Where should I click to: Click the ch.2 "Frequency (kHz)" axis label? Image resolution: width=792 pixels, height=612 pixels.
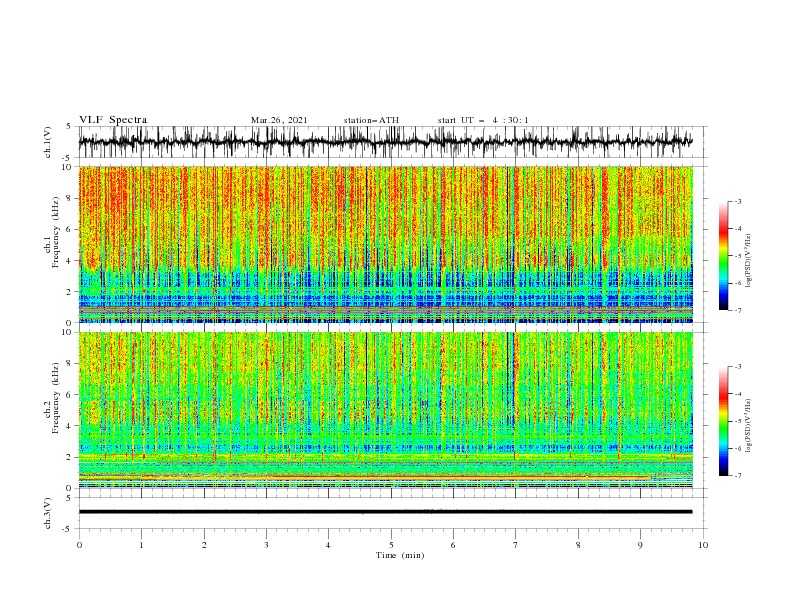point(56,397)
